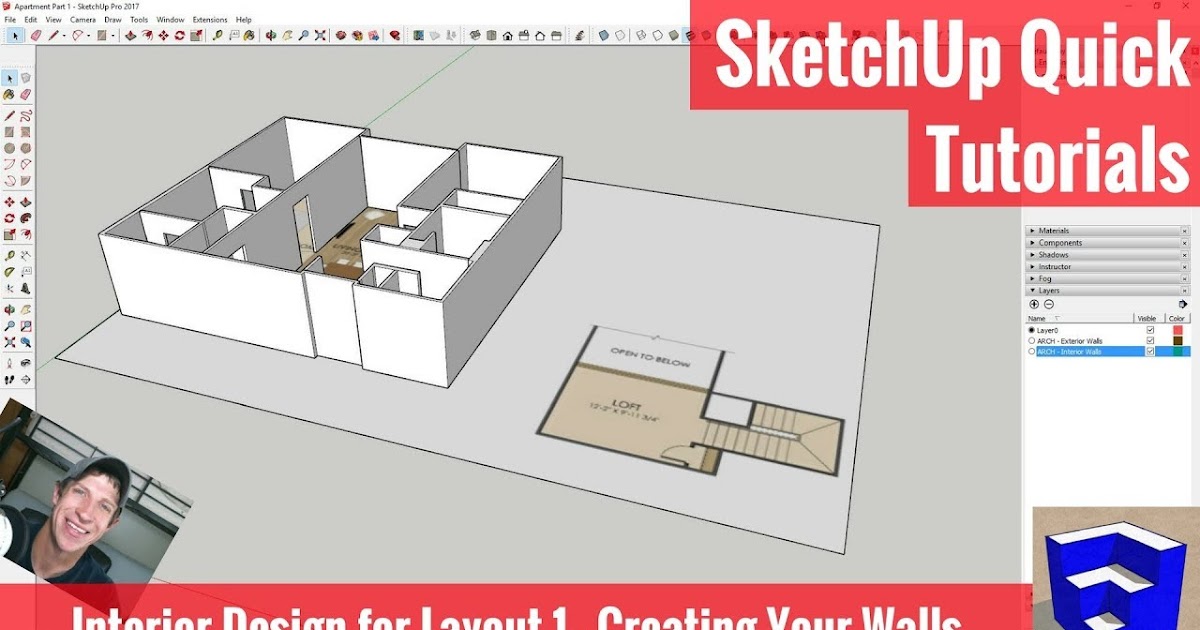
Task: Pick the Pan hand tool in left toolbar
Action: (25, 309)
